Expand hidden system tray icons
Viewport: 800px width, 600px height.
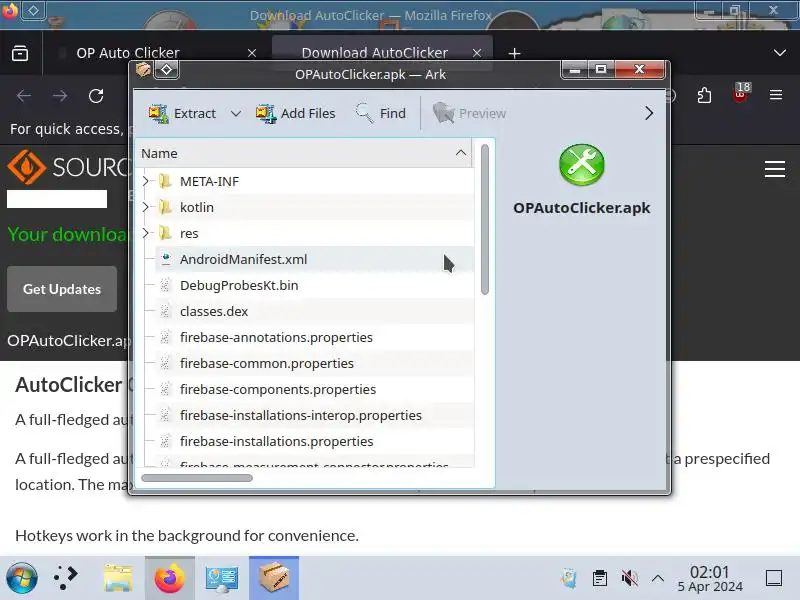[x=658, y=578]
